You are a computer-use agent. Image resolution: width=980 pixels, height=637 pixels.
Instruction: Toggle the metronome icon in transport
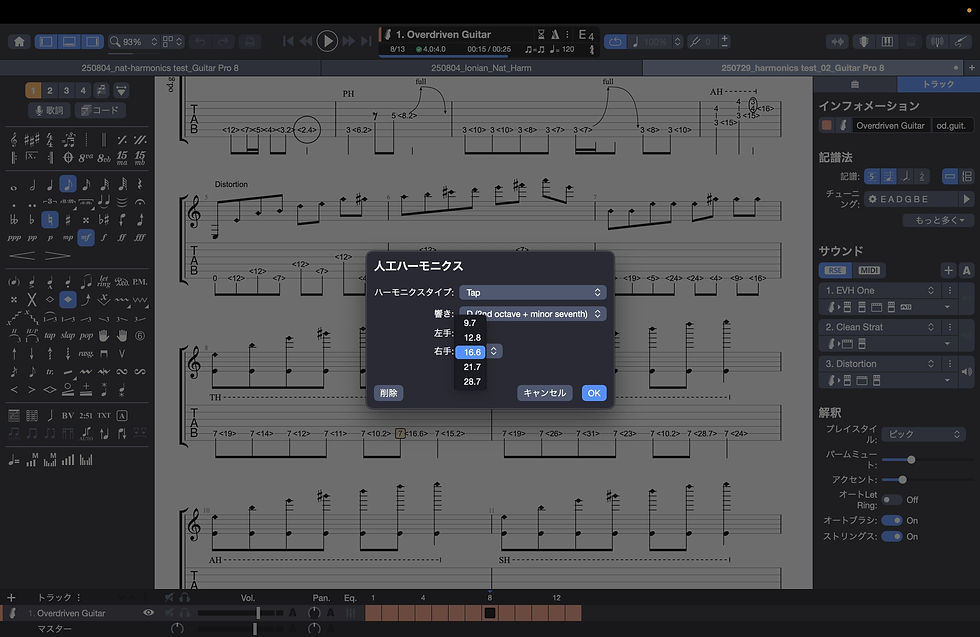point(555,34)
